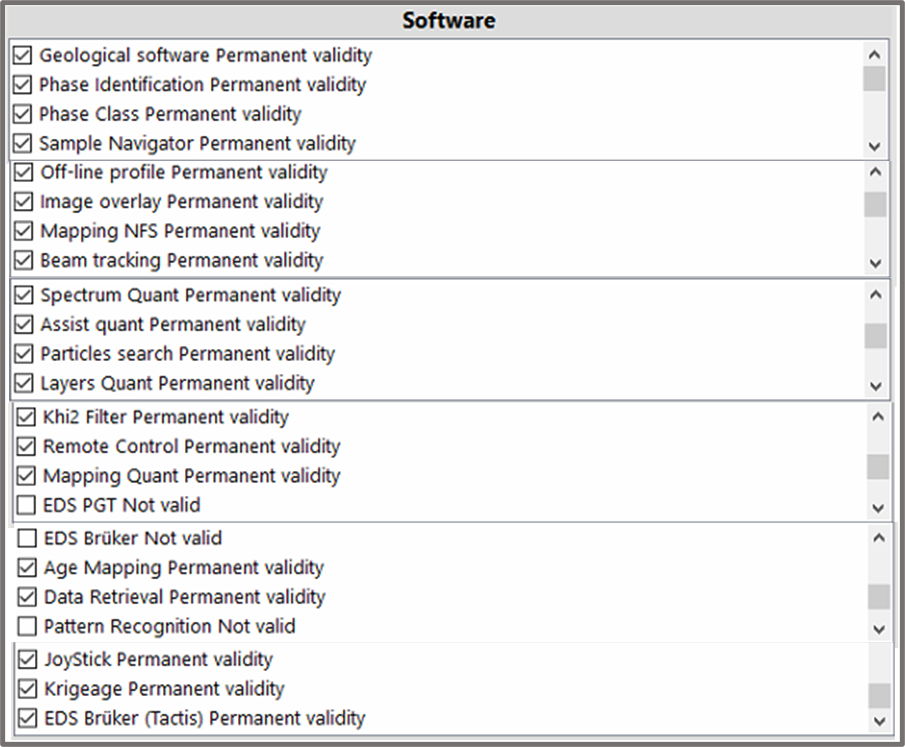Enable the EDS PGT checkbox
This screenshot has height=747, width=905.
click(27, 505)
